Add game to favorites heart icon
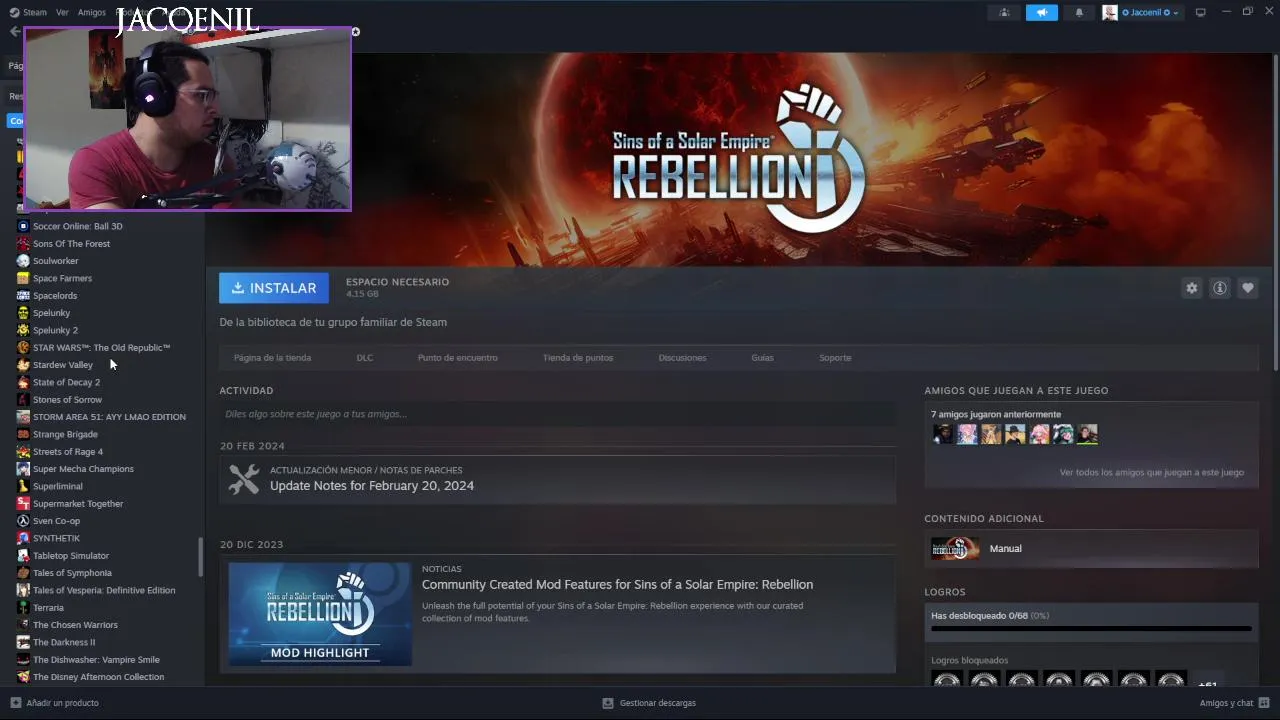 coord(1247,288)
